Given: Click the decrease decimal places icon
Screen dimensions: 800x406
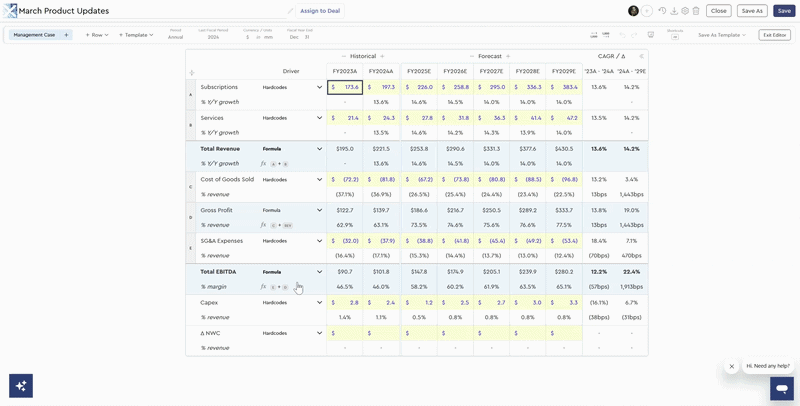Looking at the screenshot, I should pyautogui.click(x=593, y=35).
